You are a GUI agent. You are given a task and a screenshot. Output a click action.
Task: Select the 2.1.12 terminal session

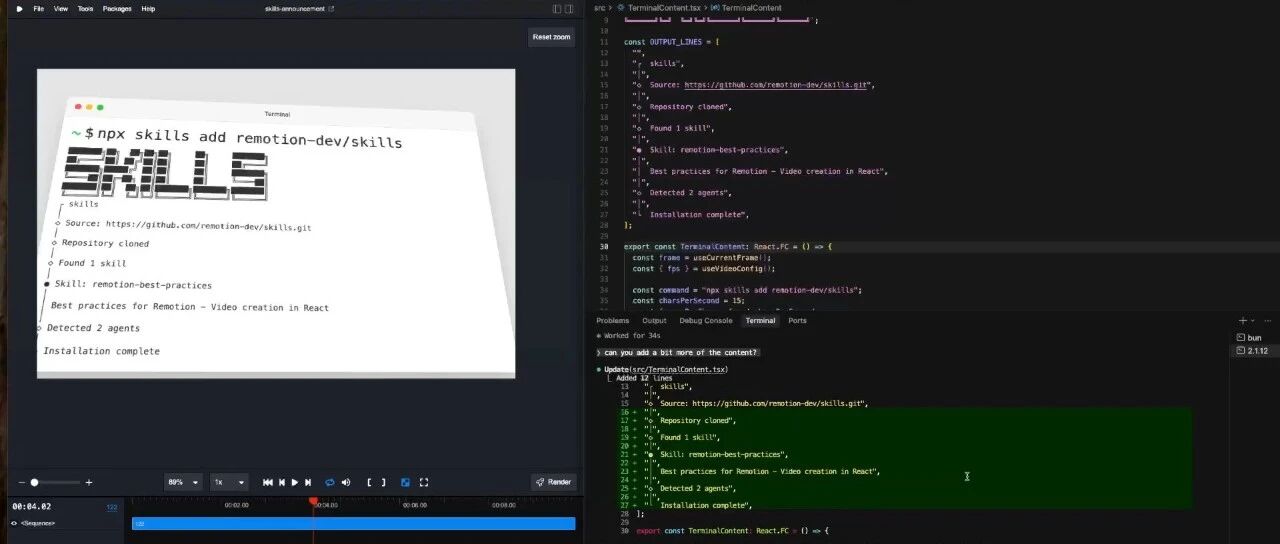point(1253,351)
